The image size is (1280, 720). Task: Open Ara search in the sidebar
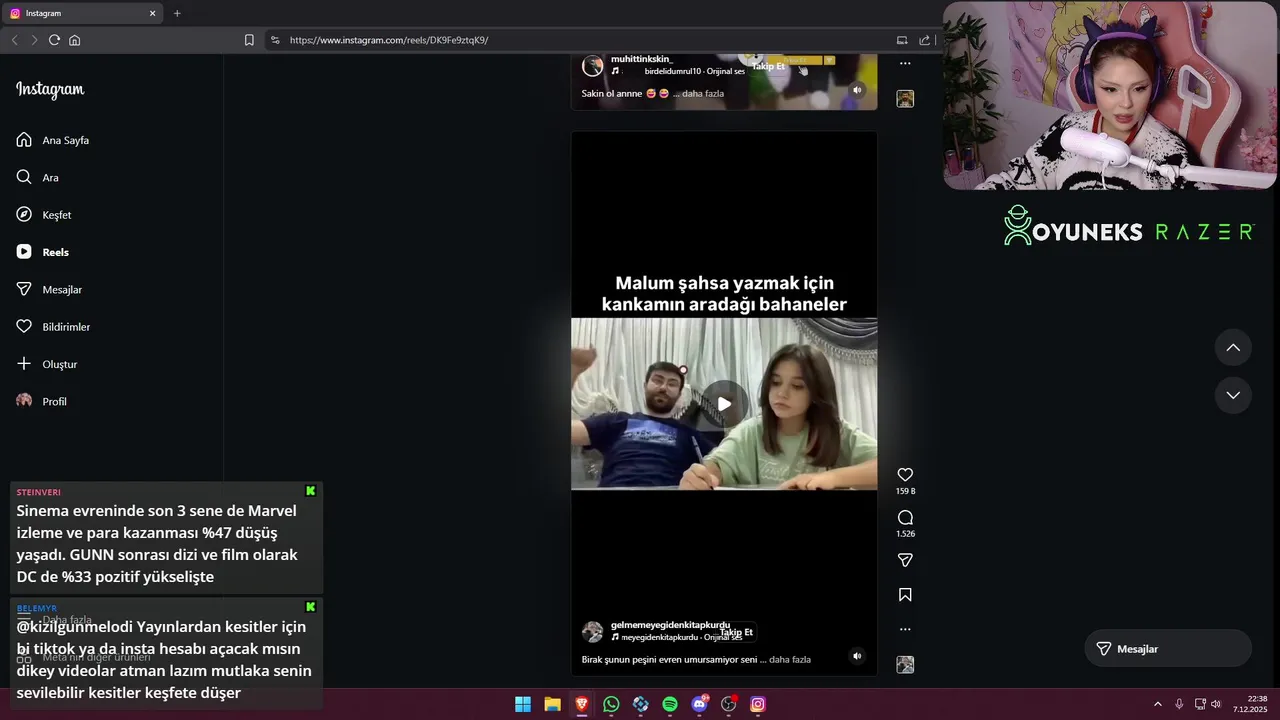pos(38,177)
